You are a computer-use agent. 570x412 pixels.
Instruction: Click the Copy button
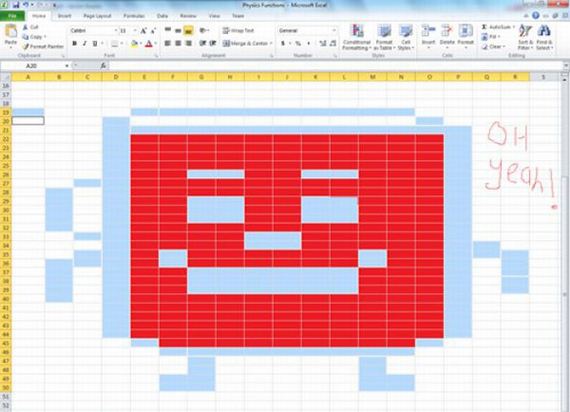click(x=32, y=37)
